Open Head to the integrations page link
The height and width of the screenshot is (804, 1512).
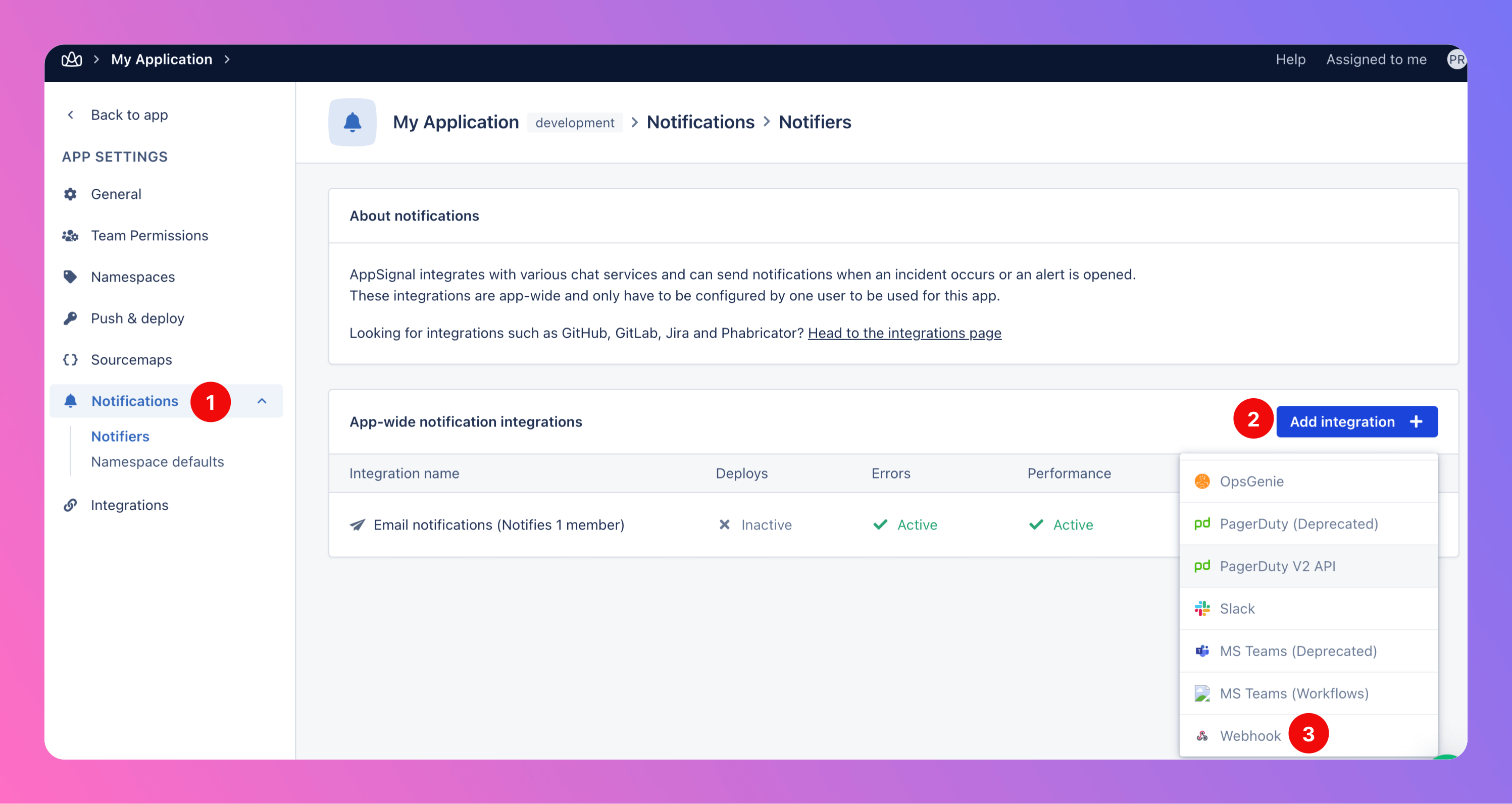(x=904, y=333)
